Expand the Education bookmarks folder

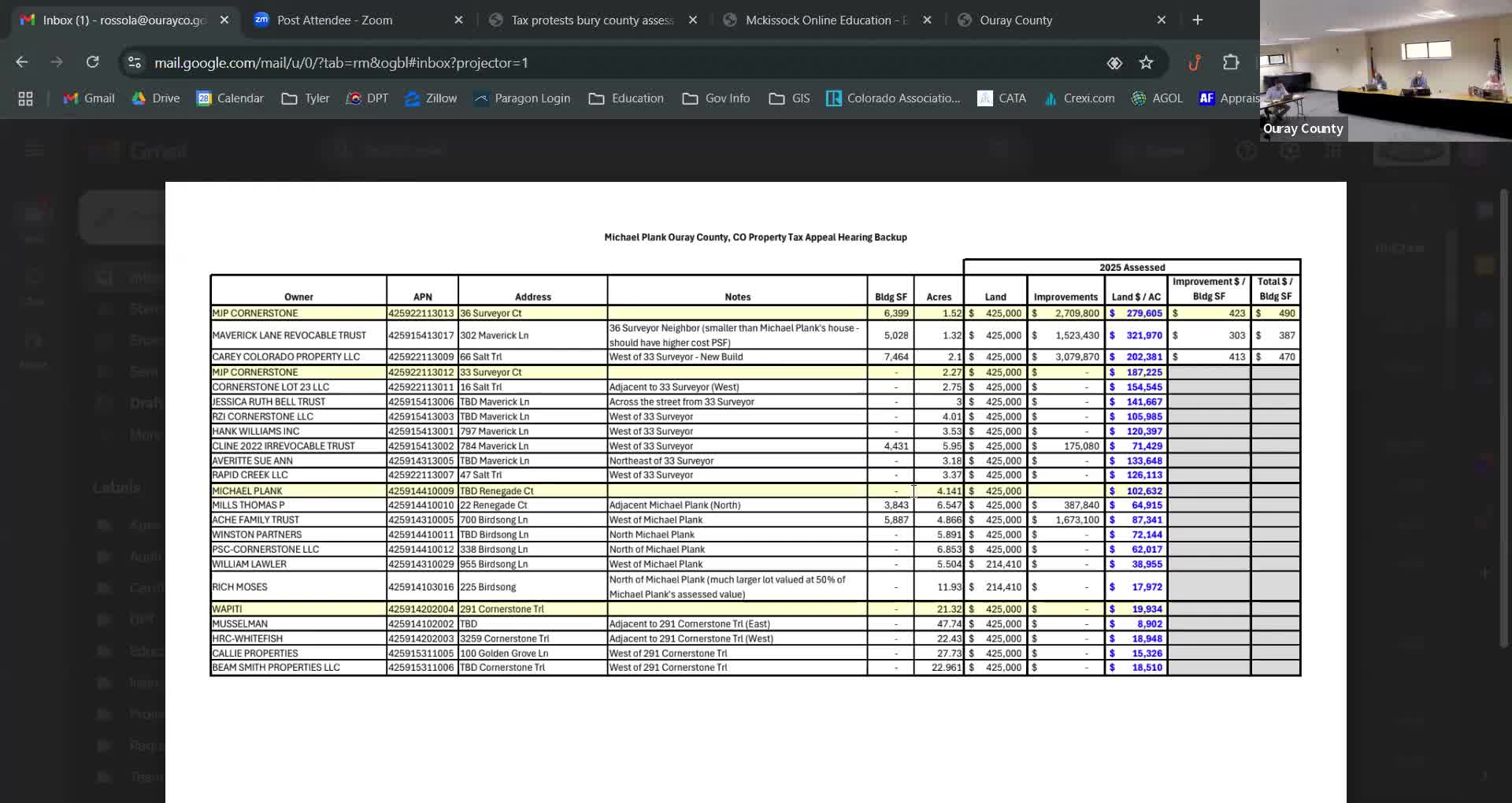[626, 98]
